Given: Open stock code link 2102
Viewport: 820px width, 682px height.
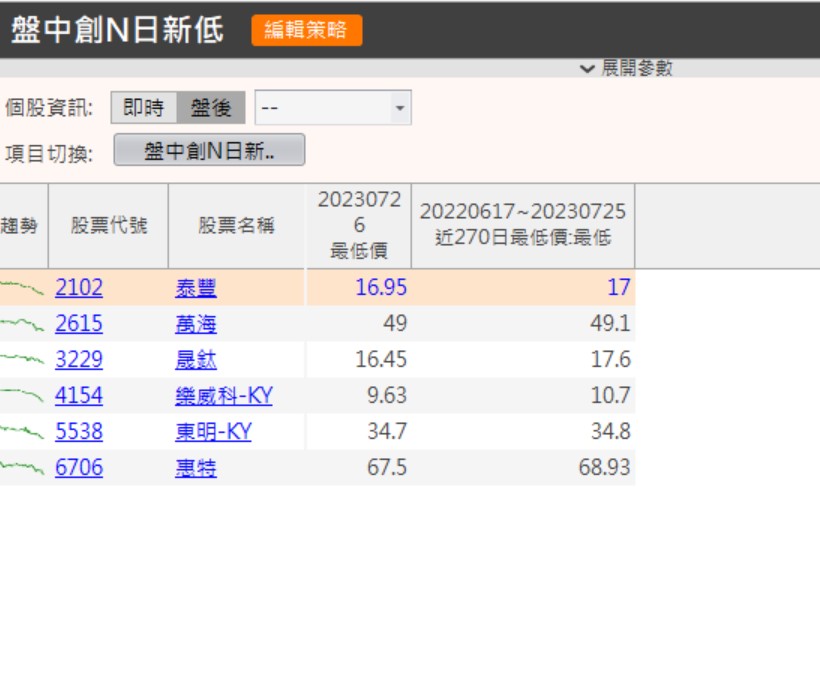Looking at the screenshot, I should [x=79, y=288].
